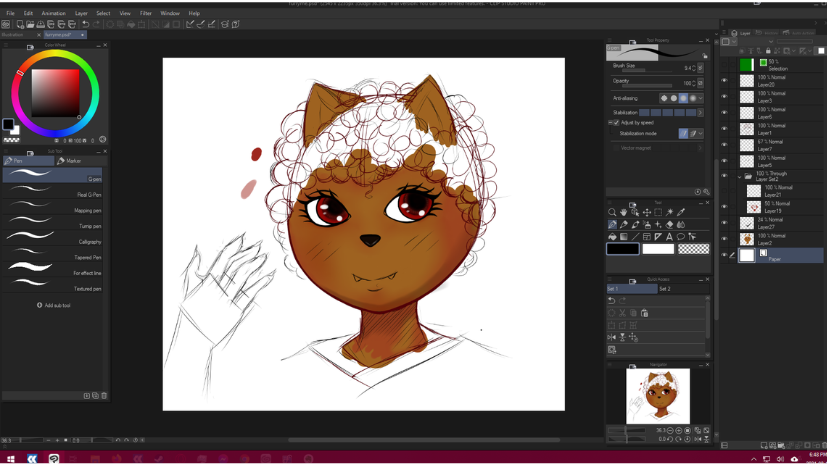Select the transparent color swatch
The height and width of the screenshot is (465, 827).
[693, 249]
